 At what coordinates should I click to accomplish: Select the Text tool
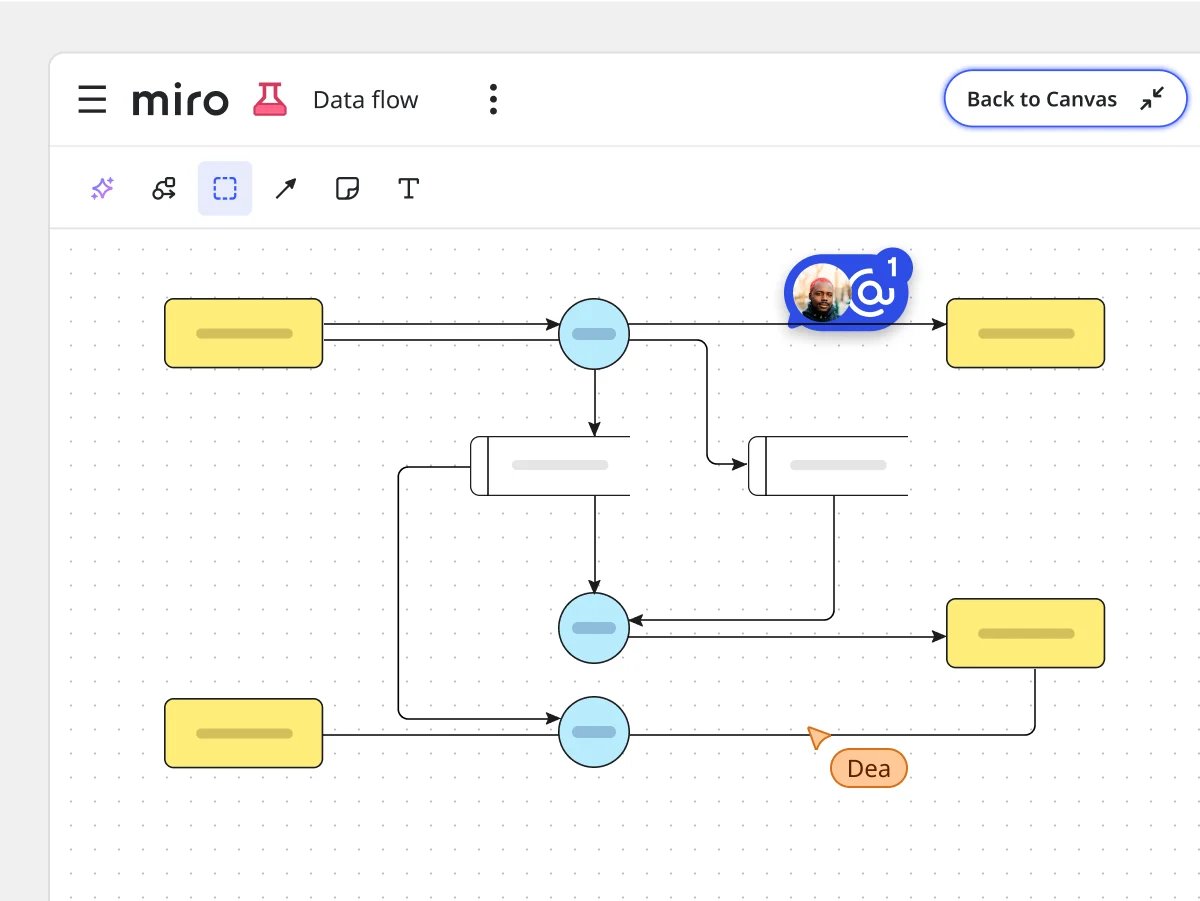[408, 188]
